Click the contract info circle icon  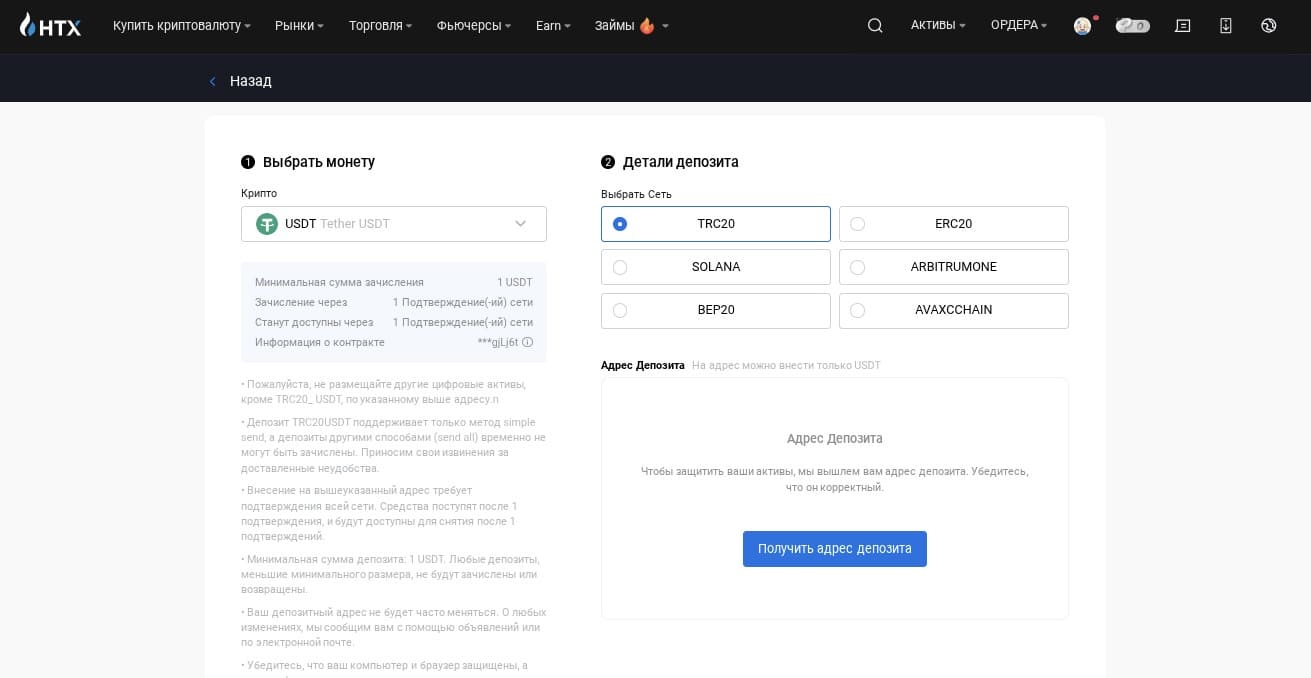[x=528, y=342]
